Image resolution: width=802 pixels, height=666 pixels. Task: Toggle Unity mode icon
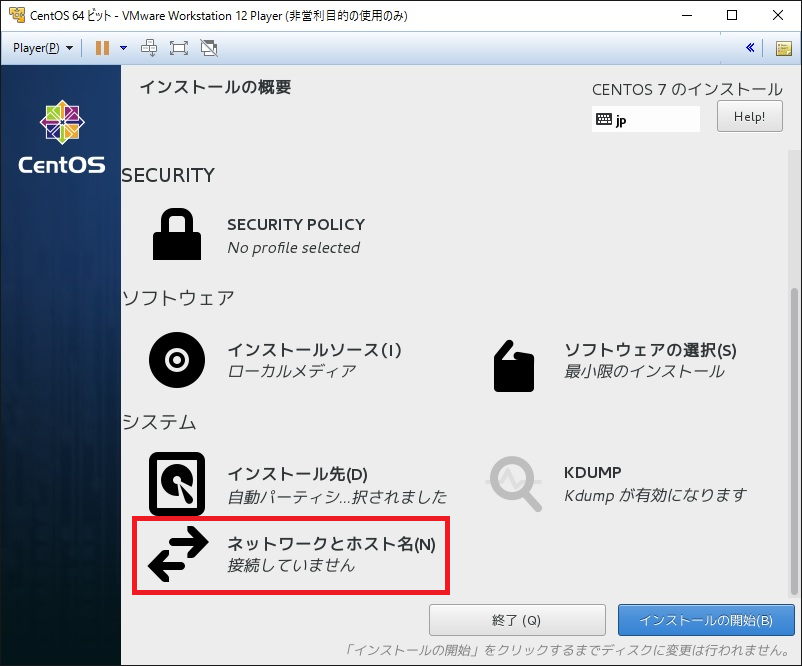pyautogui.click(x=209, y=48)
